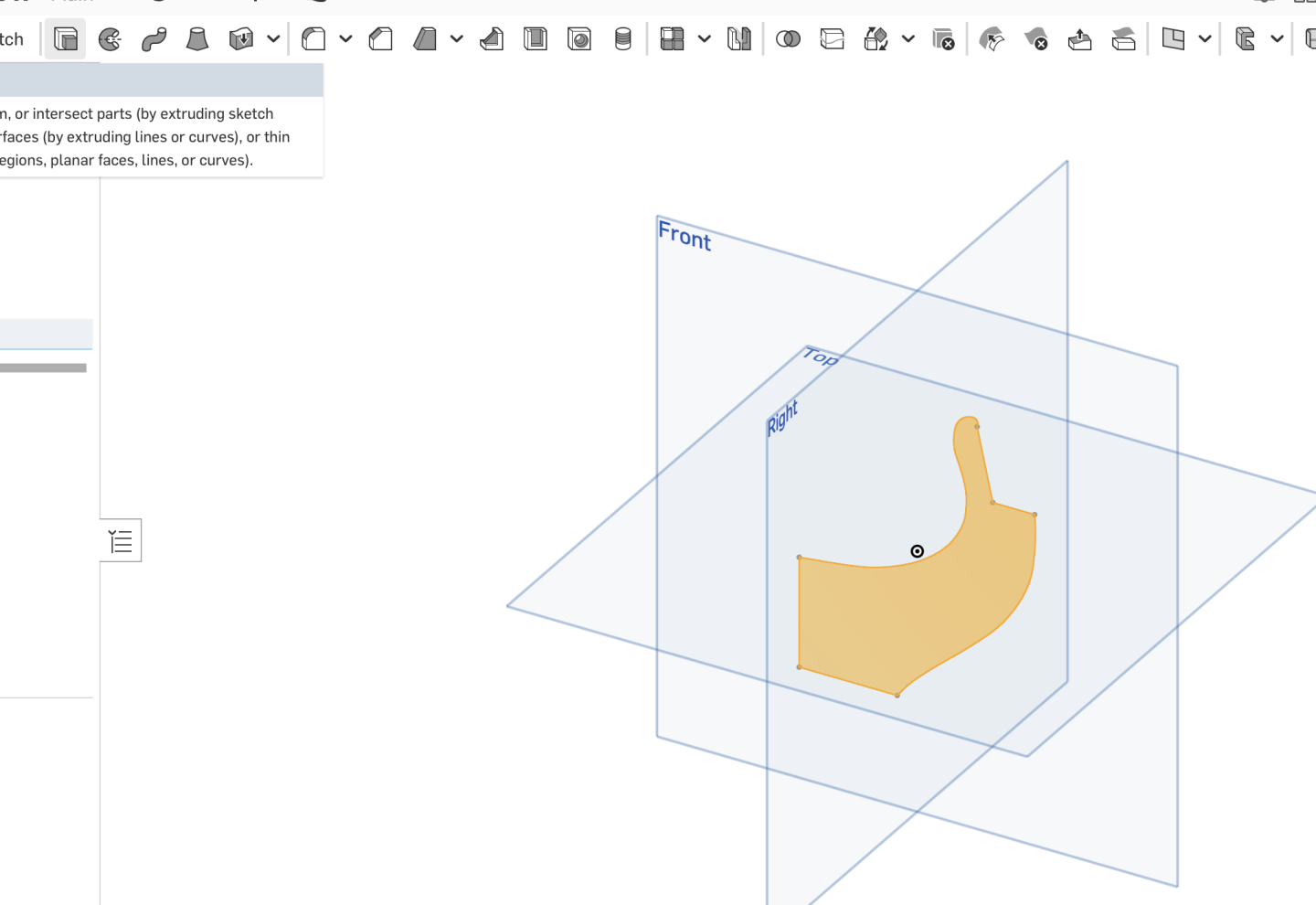Click the Front plane label
Screen dimensions: 1316x905
(685, 239)
